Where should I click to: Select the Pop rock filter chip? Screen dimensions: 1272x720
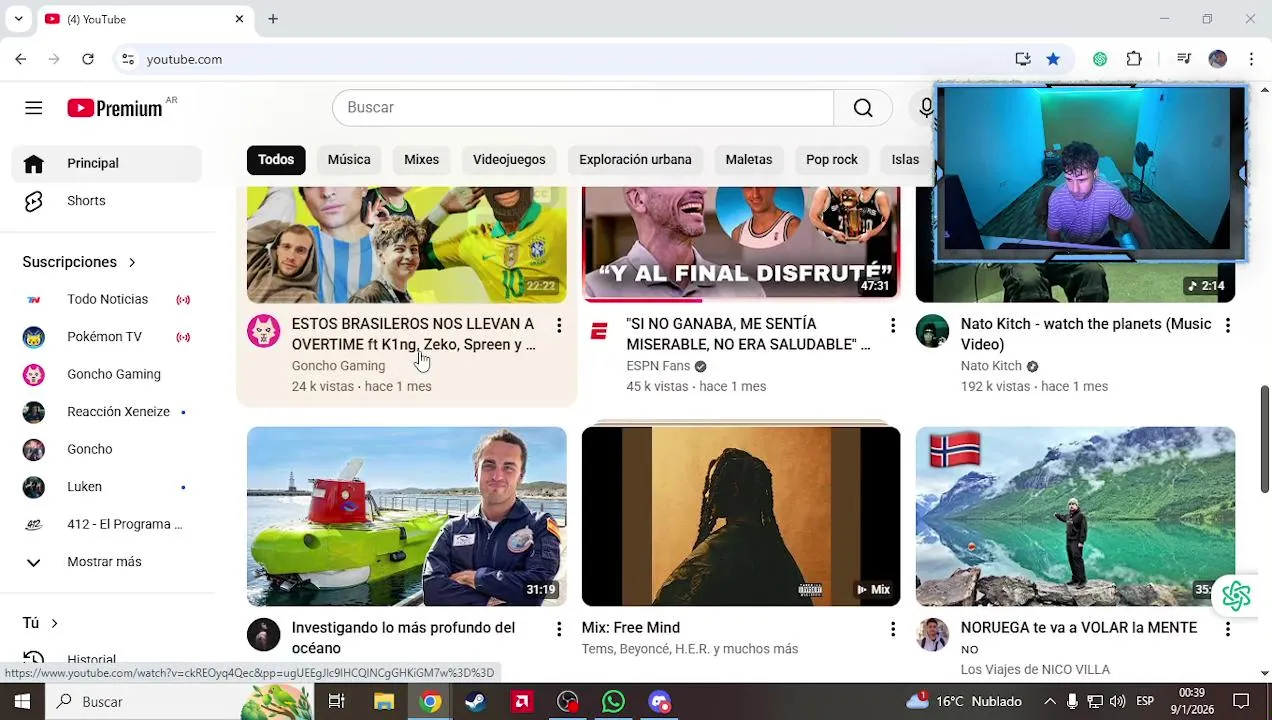pos(832,160)
